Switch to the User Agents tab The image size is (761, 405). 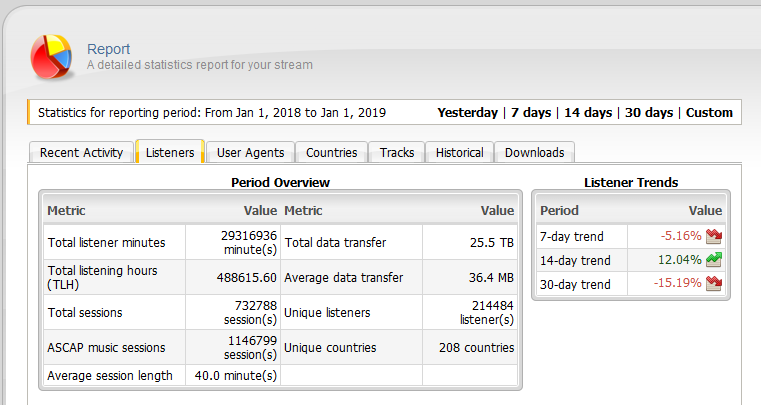tap(250, 152)
